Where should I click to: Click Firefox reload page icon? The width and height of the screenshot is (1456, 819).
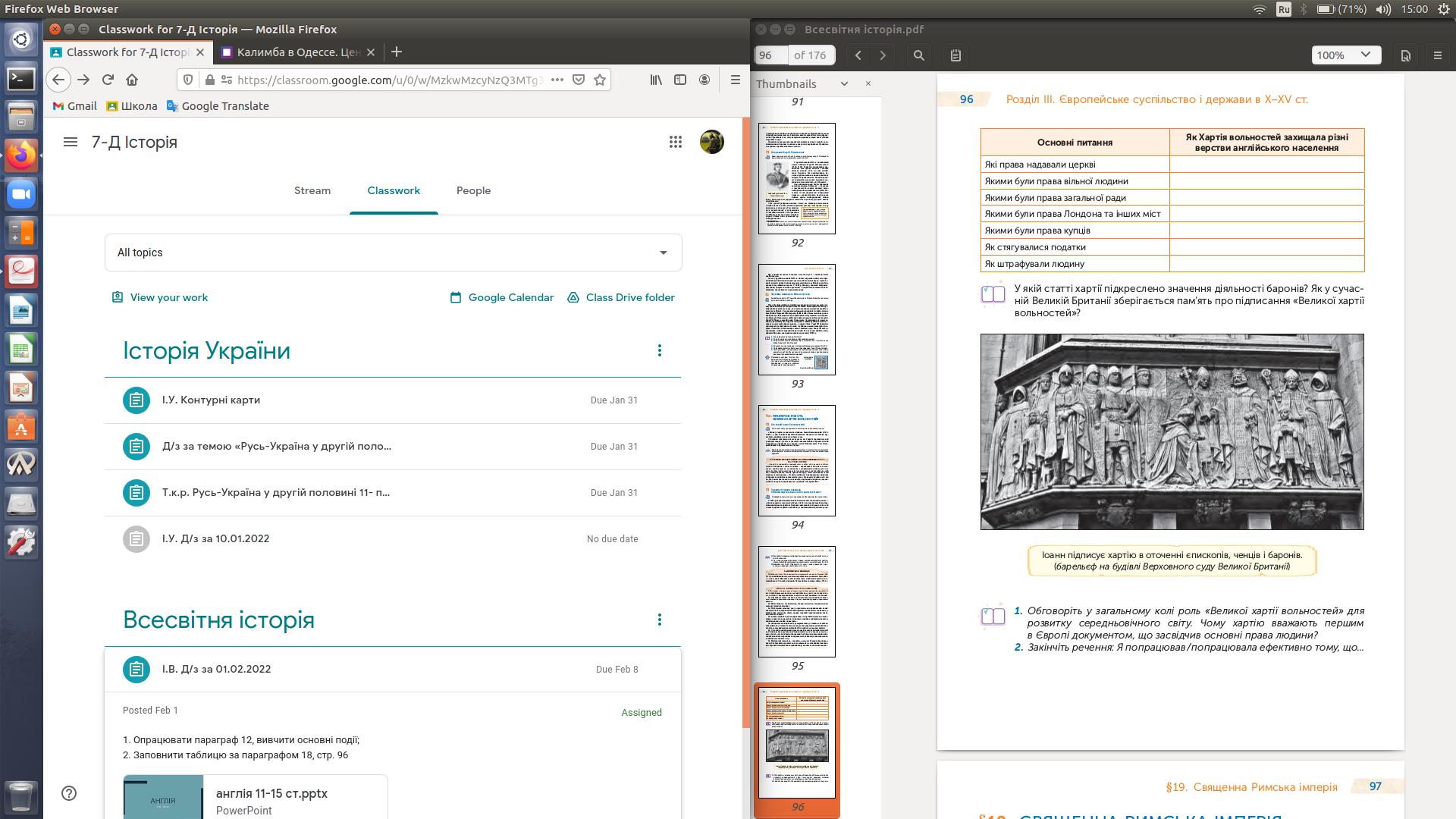point(108,80)
